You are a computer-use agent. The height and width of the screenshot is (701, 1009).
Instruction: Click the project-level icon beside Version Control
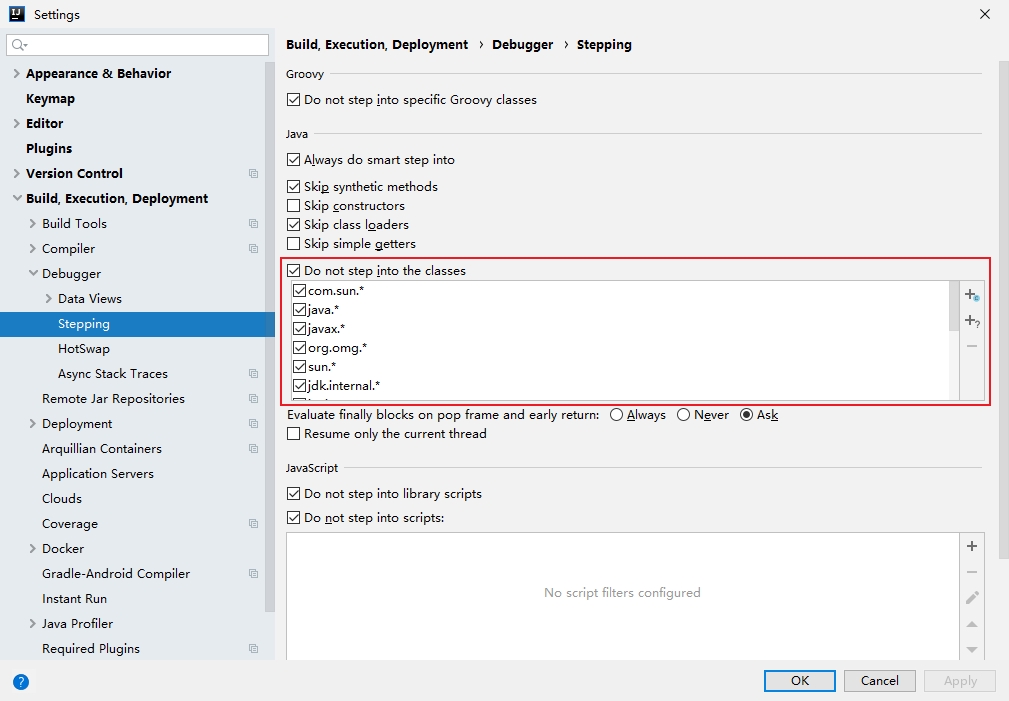click(x=253, y=174)
